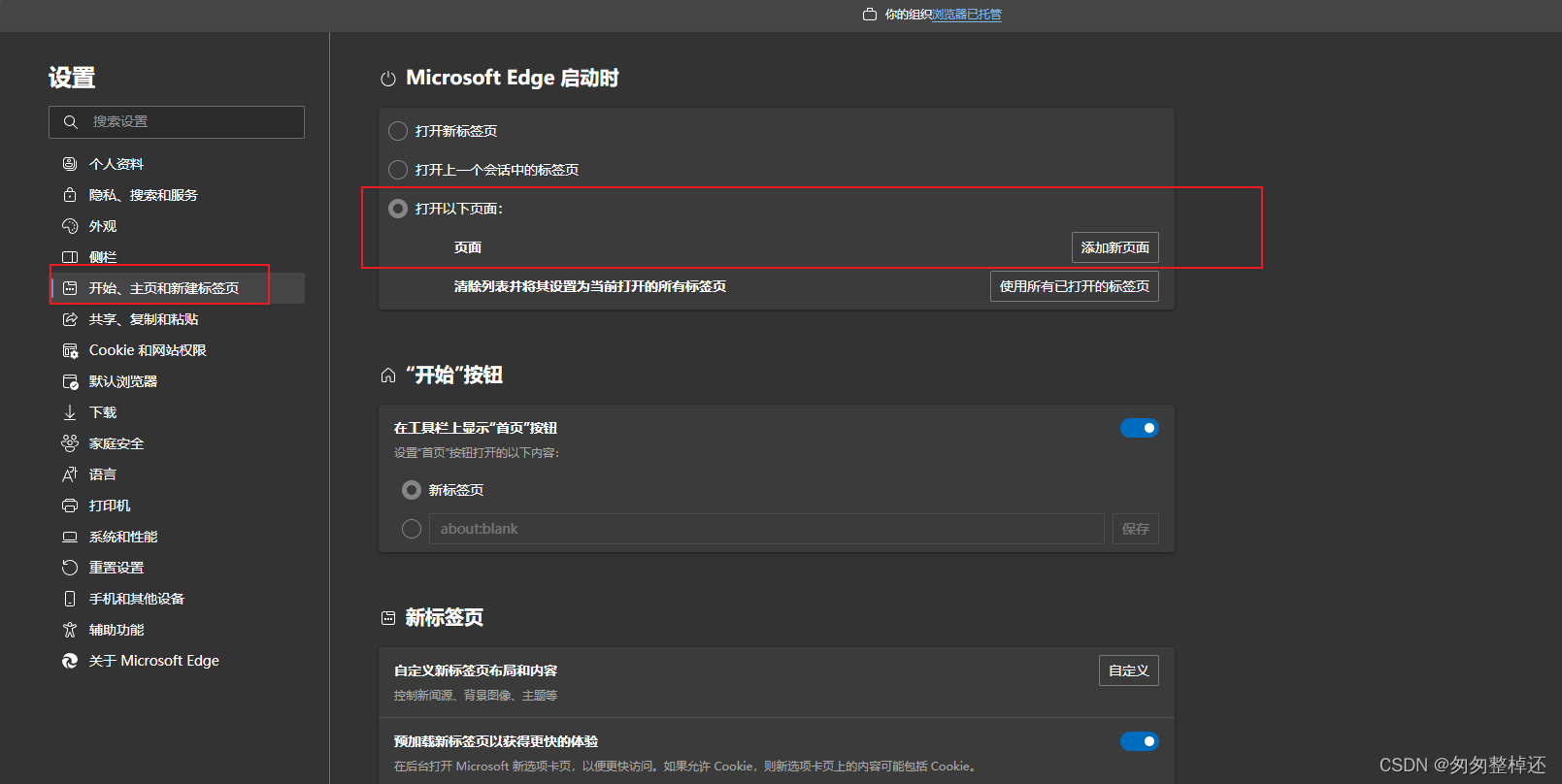Open 下载 settings page
1562x784 pixels.
[177, 412]
